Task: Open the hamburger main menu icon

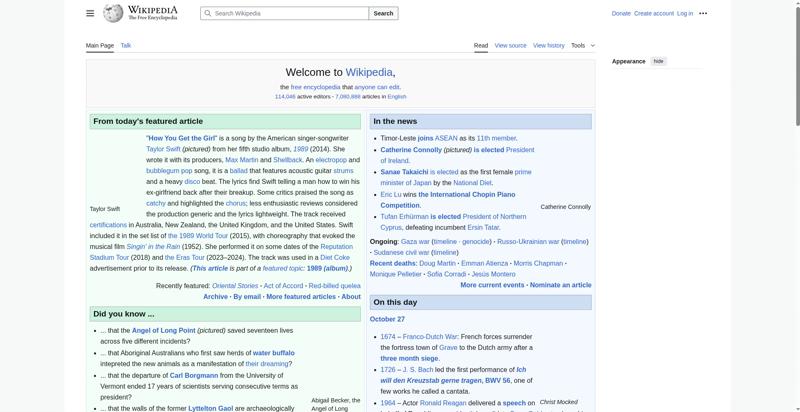Action: pyautogui.click(x=90, y=13)
